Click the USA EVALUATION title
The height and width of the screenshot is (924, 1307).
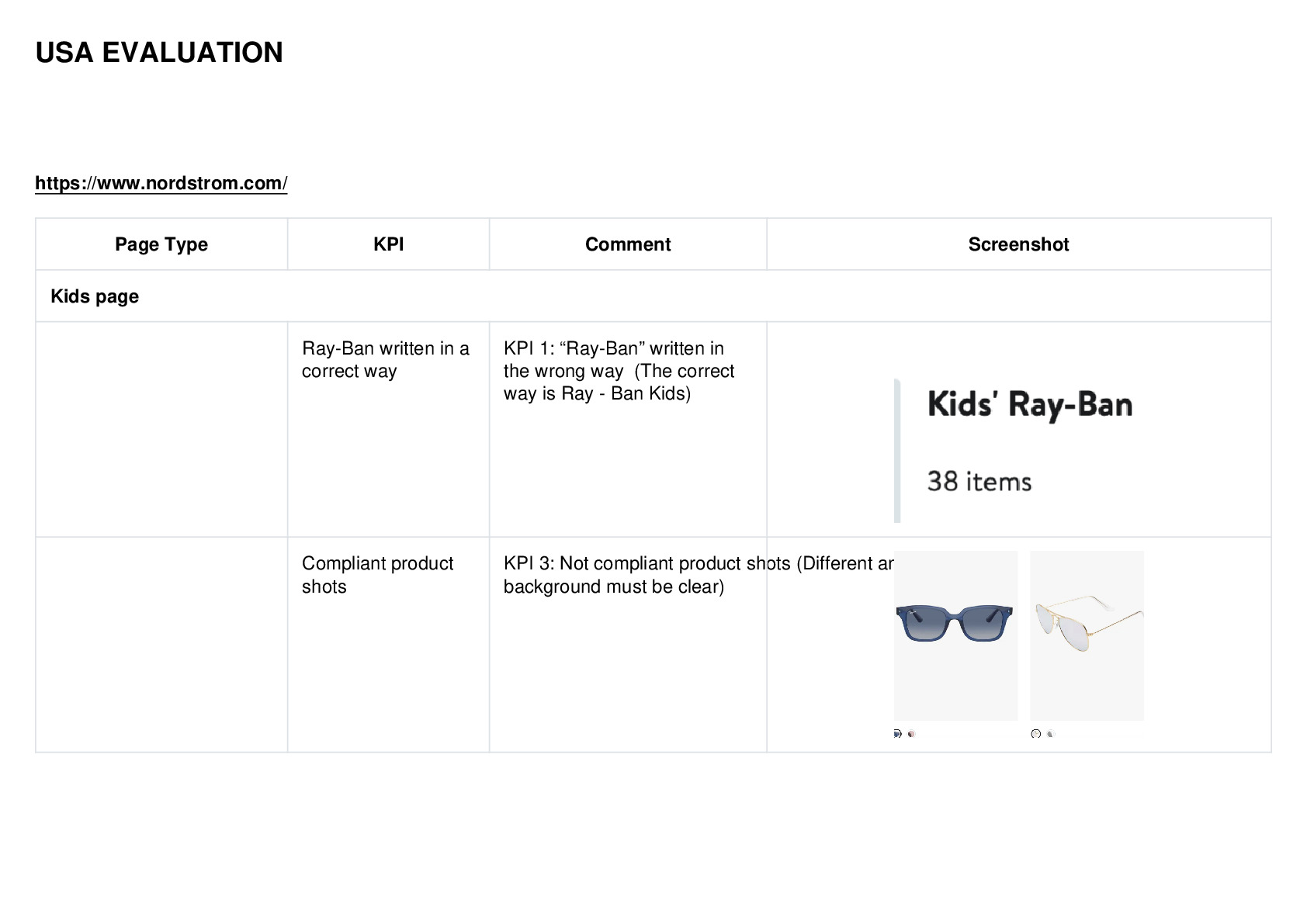(159, 53)
